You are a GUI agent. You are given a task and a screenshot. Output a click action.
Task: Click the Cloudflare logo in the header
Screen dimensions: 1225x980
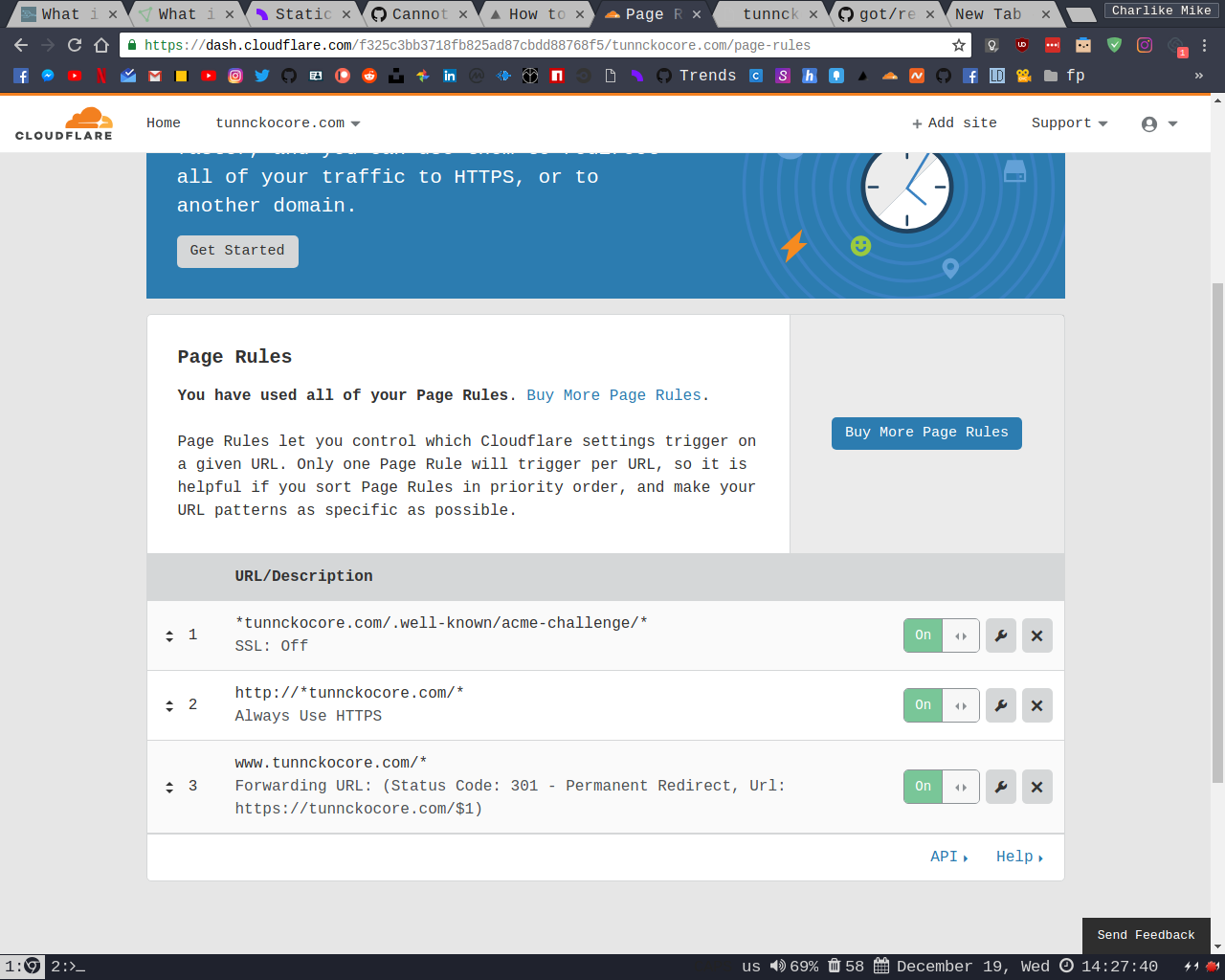(64, 122)
